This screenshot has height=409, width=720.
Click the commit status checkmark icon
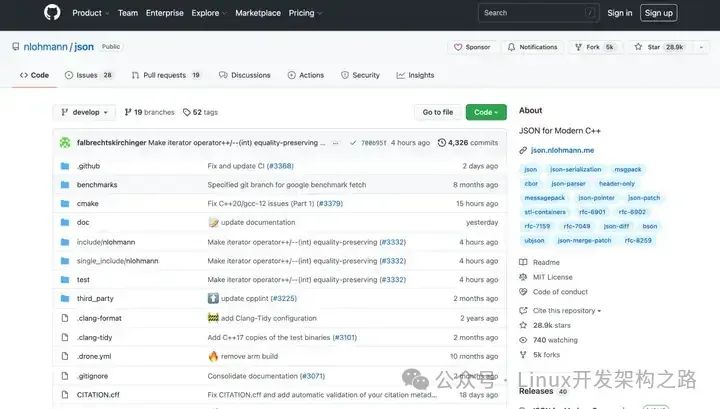(353, 143)
